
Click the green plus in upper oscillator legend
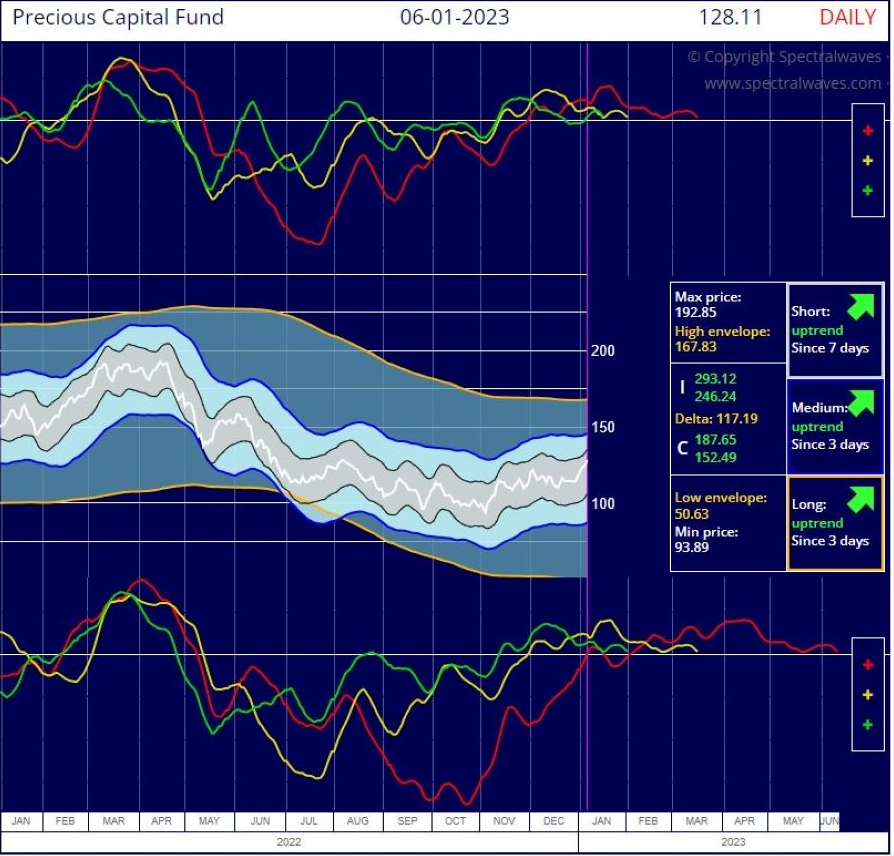(x=867, y=191)
